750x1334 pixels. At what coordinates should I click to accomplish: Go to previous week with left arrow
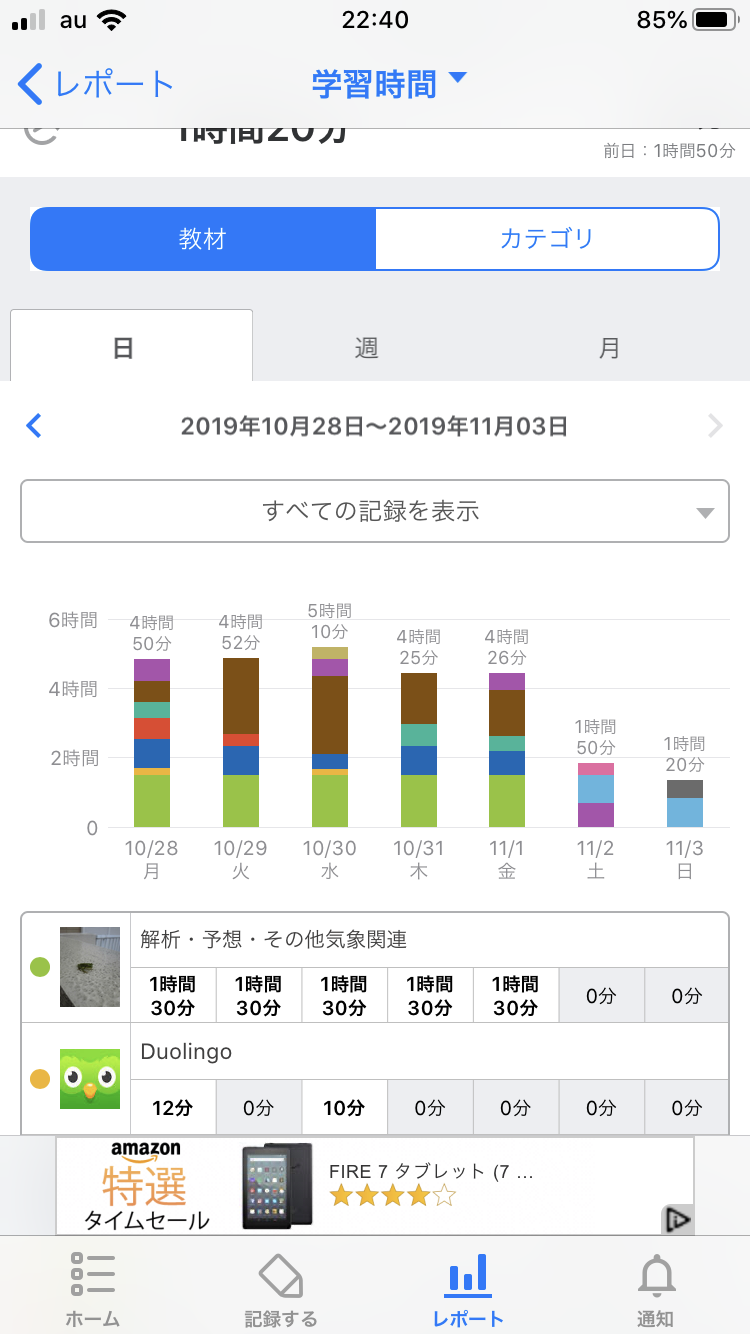tap(34, 427)
